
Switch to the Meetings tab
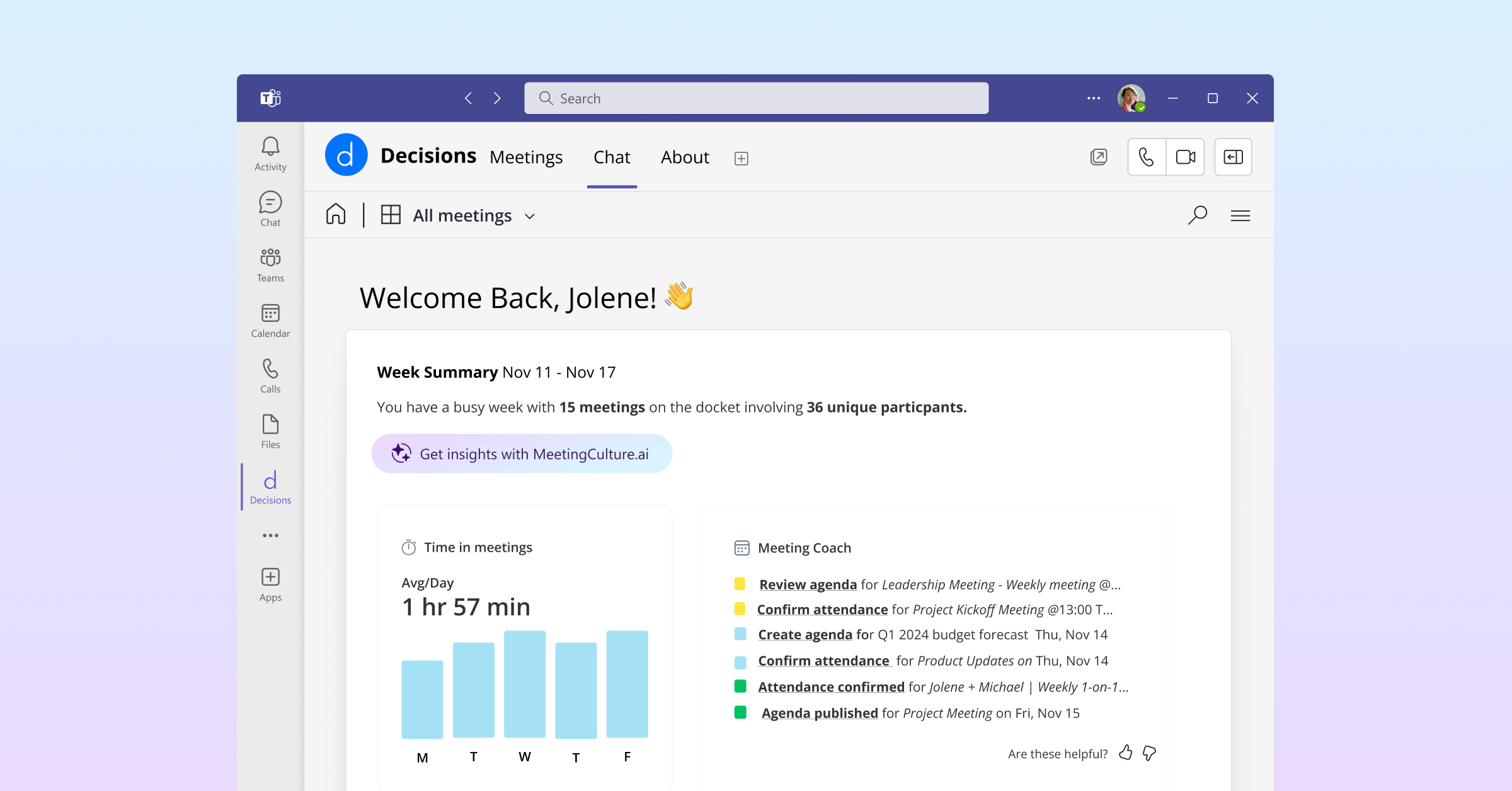(526, 157)
